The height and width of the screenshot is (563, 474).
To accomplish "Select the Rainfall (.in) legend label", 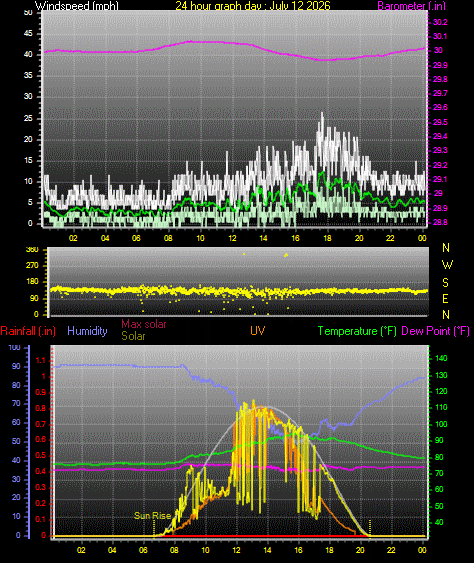I will (x=28, y=331).
